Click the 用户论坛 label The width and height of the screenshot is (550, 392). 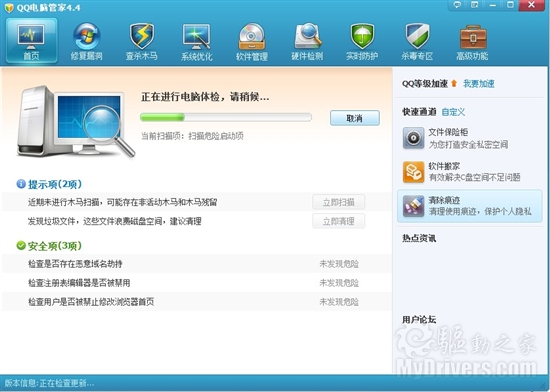(419, 319)
